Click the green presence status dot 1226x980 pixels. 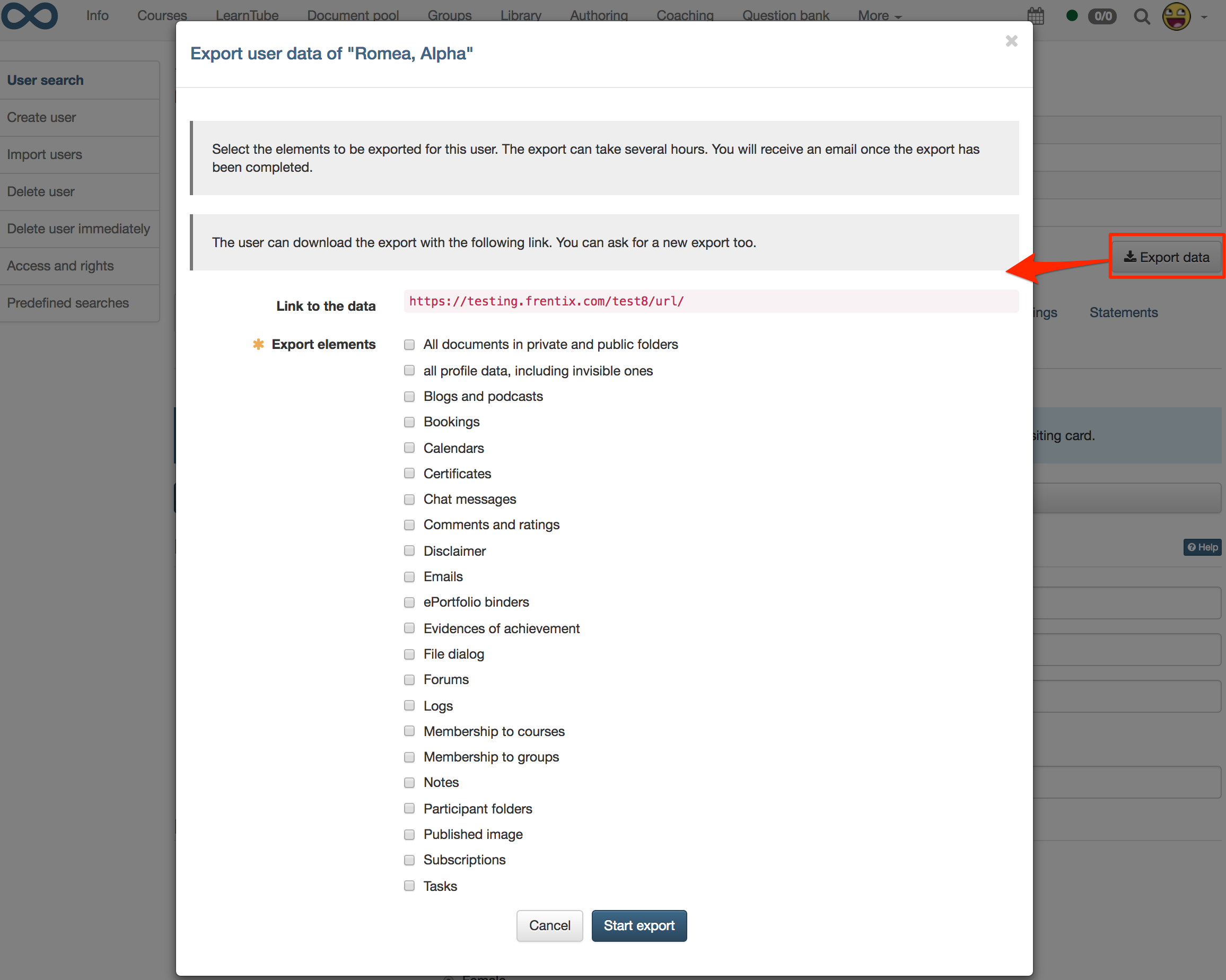click(x=1071, y=16)
